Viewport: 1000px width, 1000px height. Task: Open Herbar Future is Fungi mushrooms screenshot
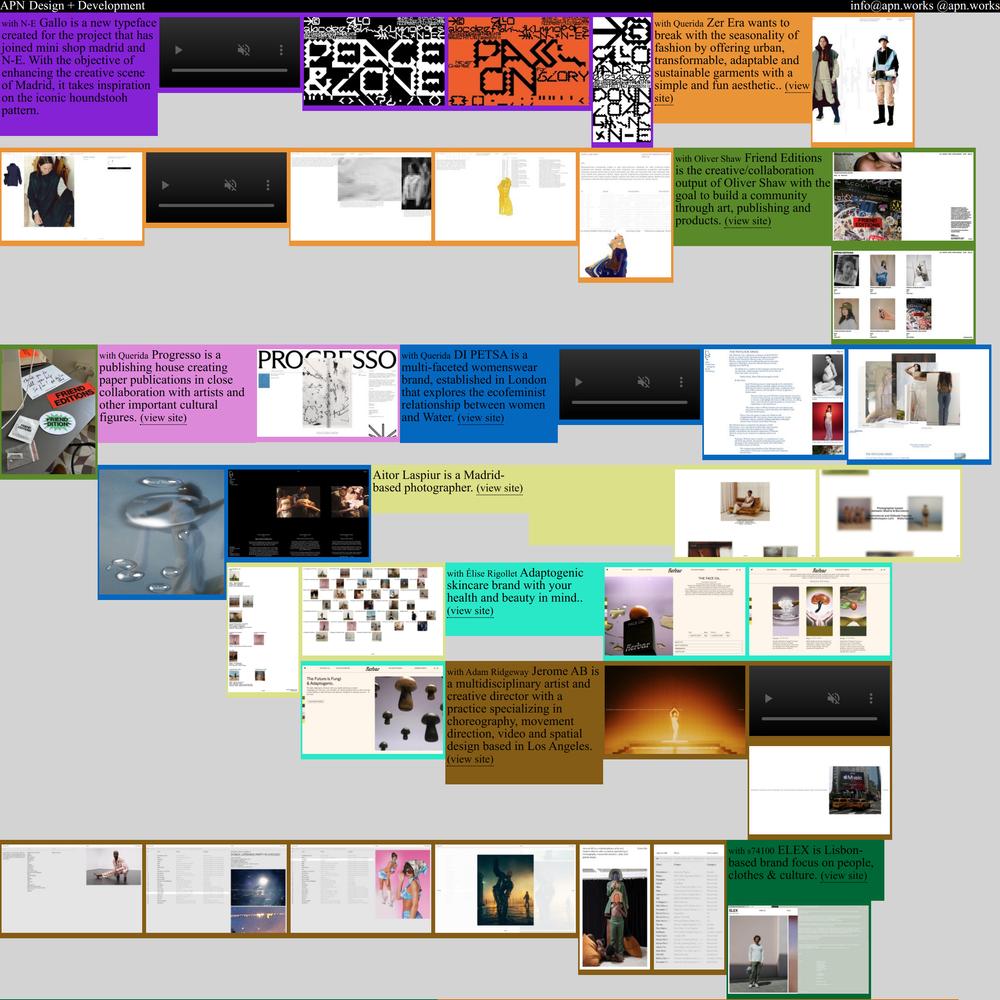[x=372, y=709]
